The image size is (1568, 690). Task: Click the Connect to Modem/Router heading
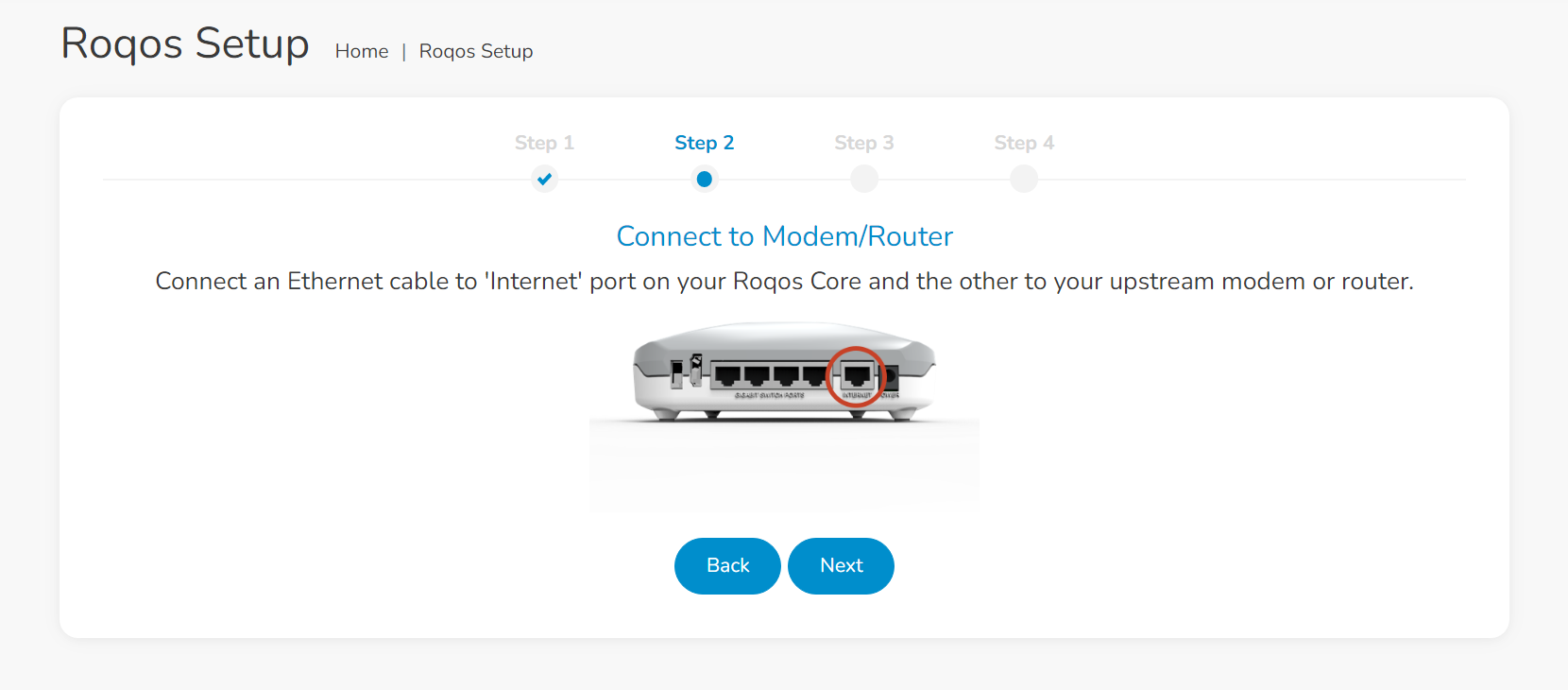[784, 236]
